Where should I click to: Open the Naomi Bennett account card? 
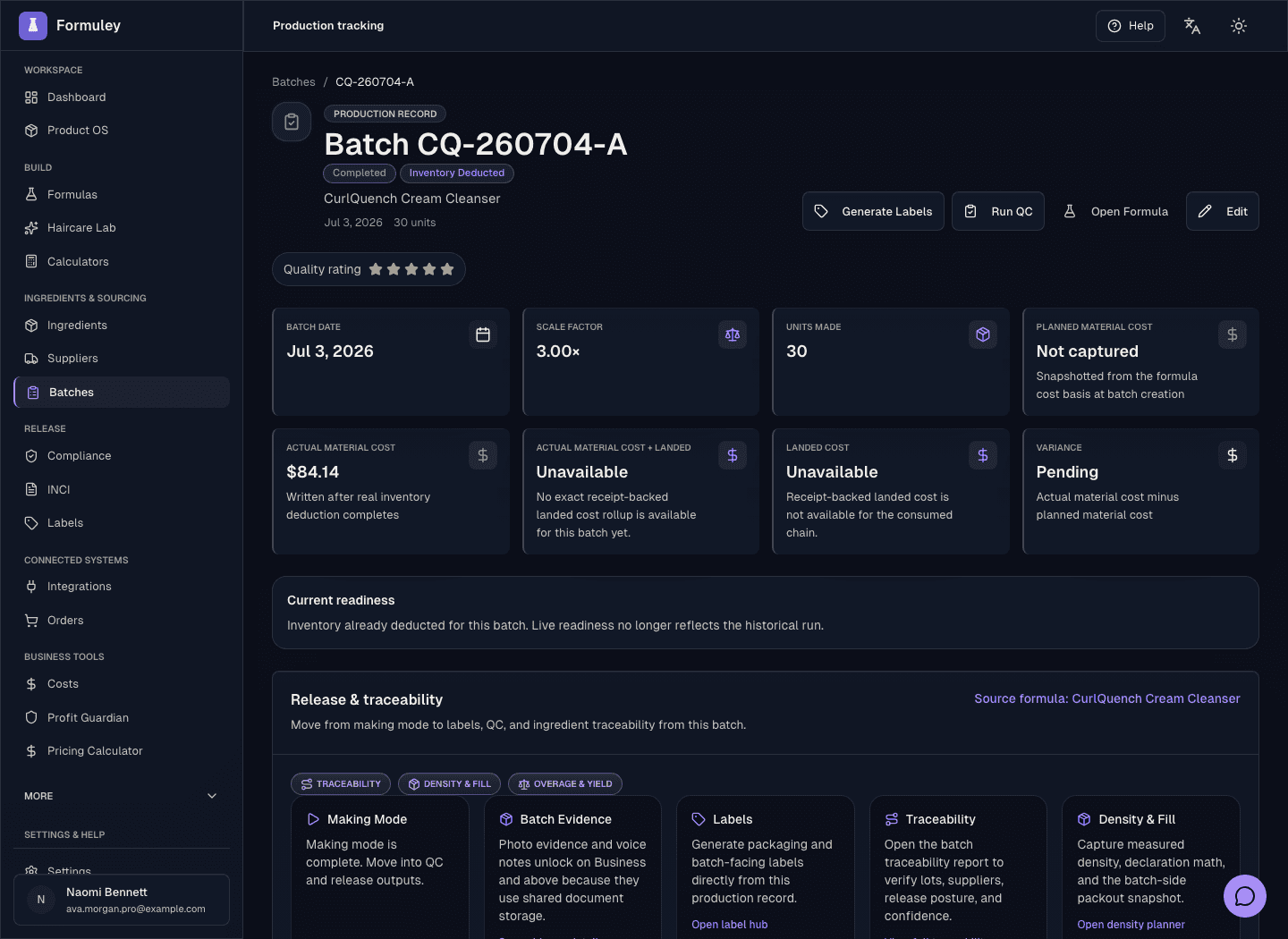tap(122, 900)
